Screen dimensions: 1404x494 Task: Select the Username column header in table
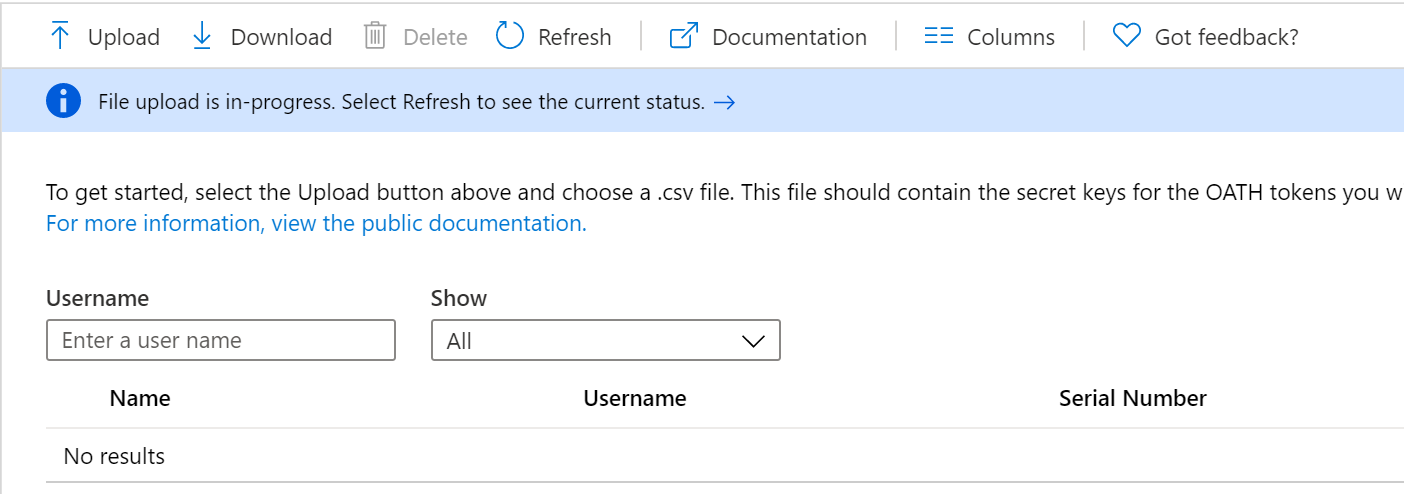tap(634, 398)
